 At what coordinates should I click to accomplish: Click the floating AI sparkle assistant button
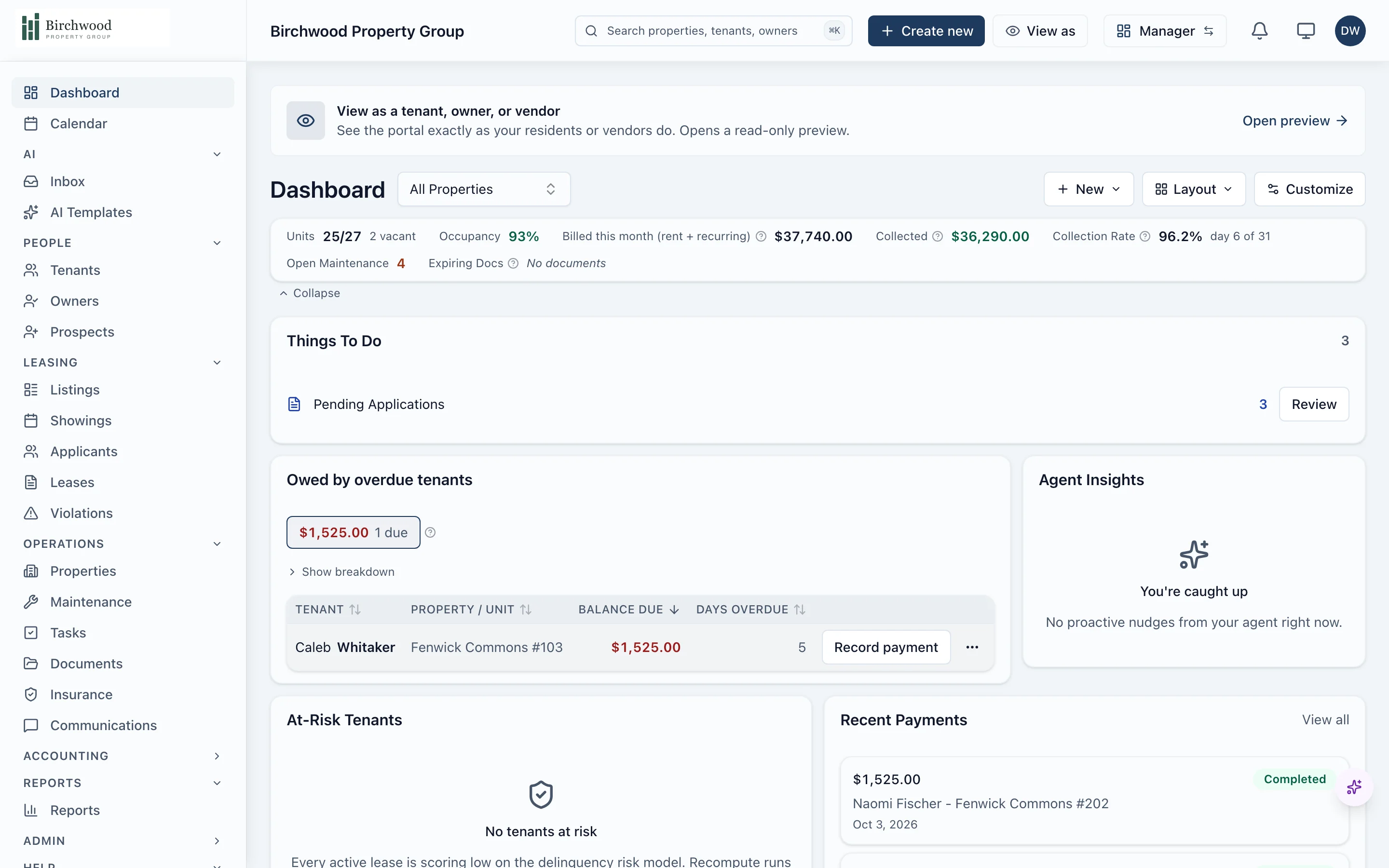[x=1354, y=787]
